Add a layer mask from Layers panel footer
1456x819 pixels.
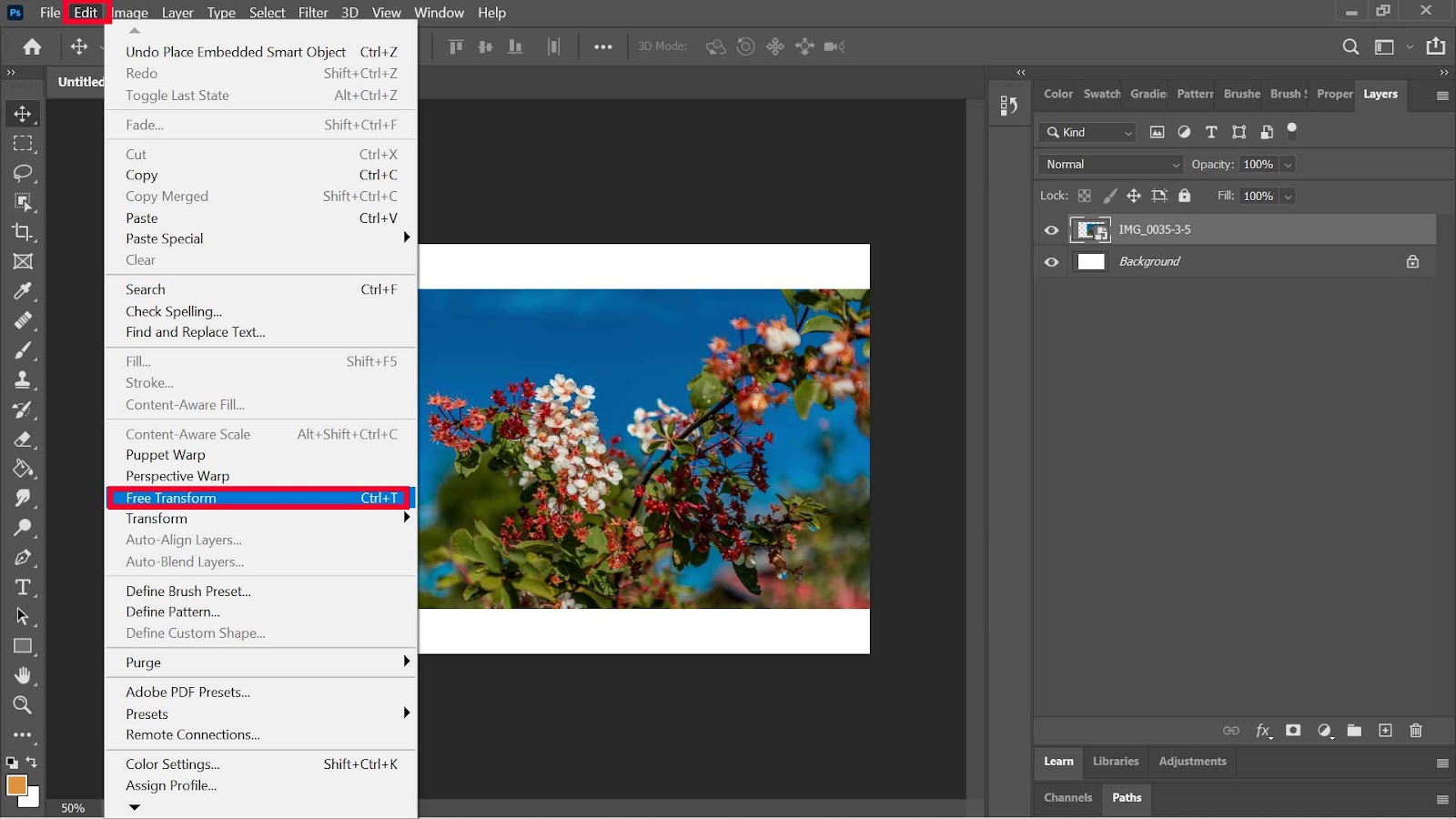click(x=1293, y=731)
